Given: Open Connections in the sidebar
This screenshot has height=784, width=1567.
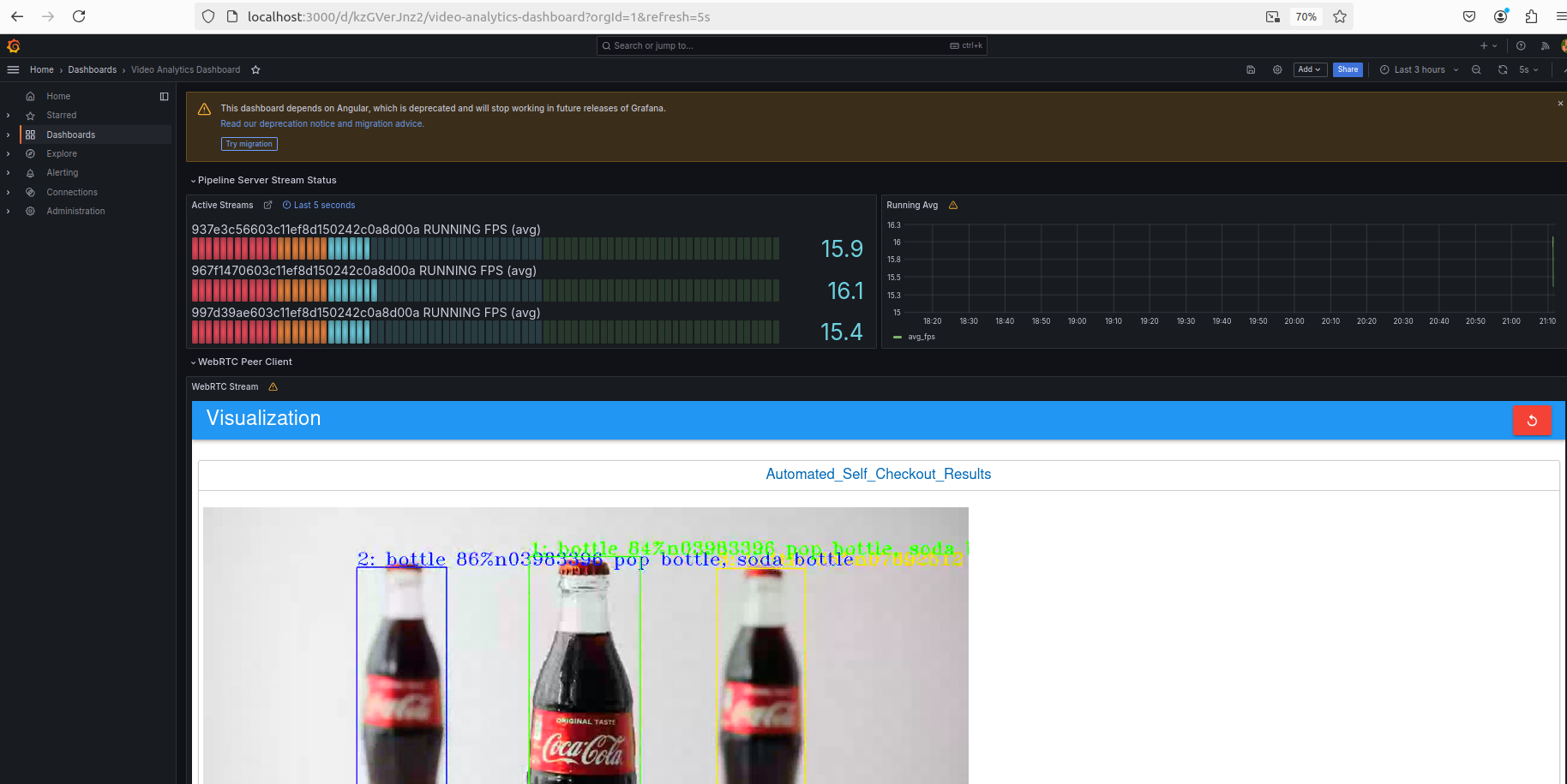Looking at the screenshot, I should click(x=72, y=192).
